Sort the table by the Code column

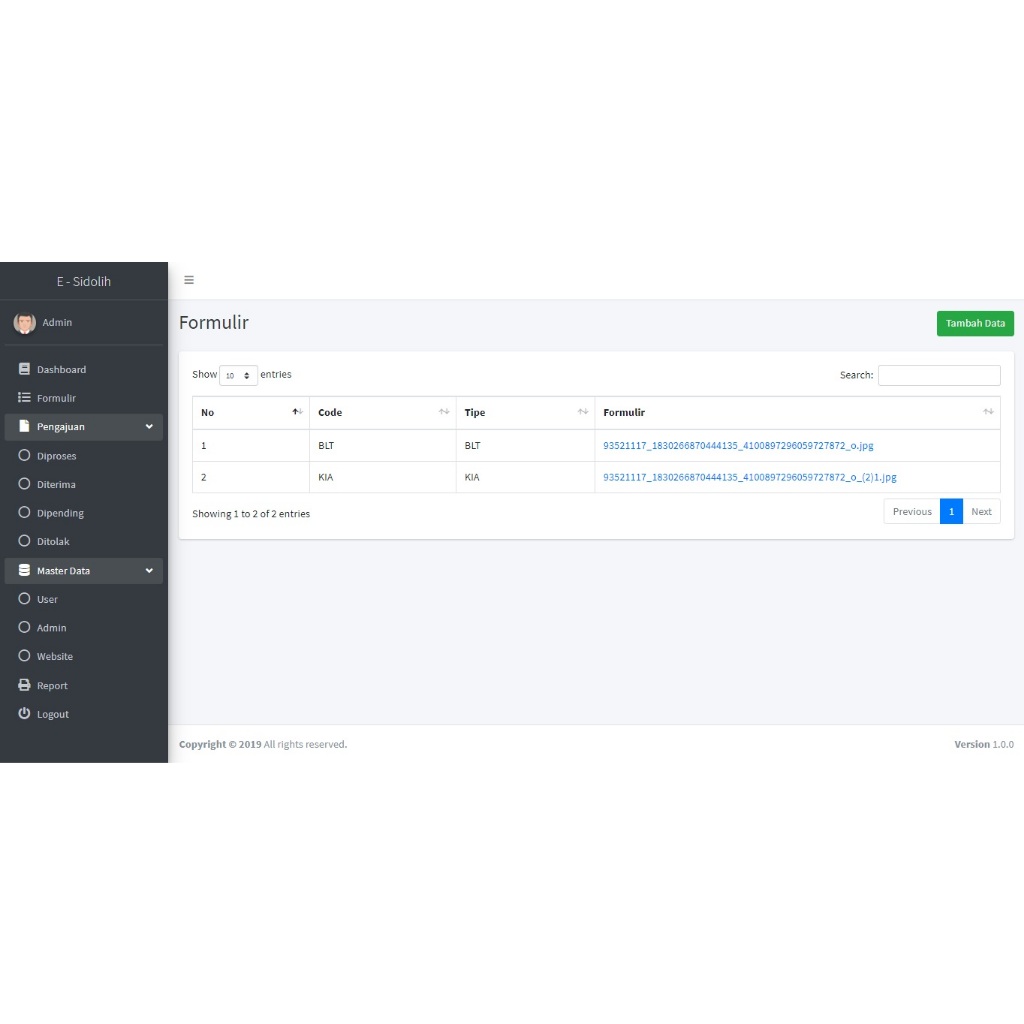pos(383,413)
